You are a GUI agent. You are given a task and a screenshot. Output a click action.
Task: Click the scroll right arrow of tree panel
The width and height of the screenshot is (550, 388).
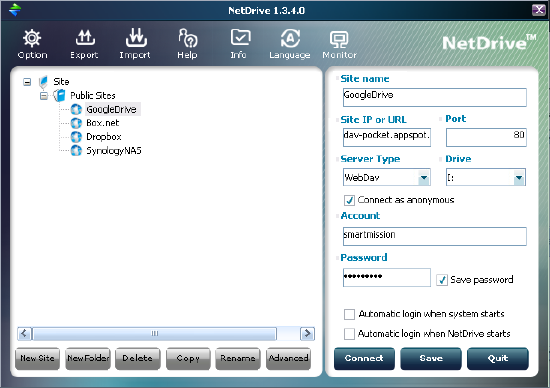pyautogui.click(x=308, y=334)
